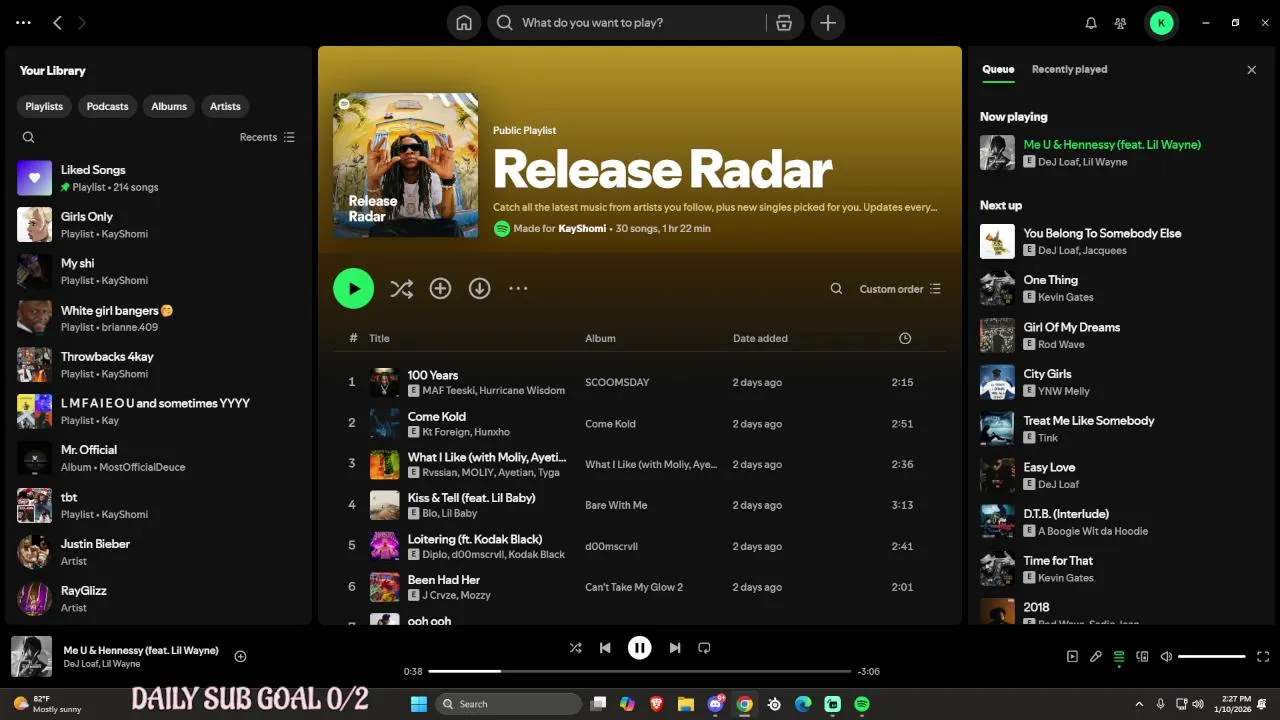This screenshot has width=1280, height=720.
Task: Open Justin Bieber artist page
Action: tap(160, 552)
